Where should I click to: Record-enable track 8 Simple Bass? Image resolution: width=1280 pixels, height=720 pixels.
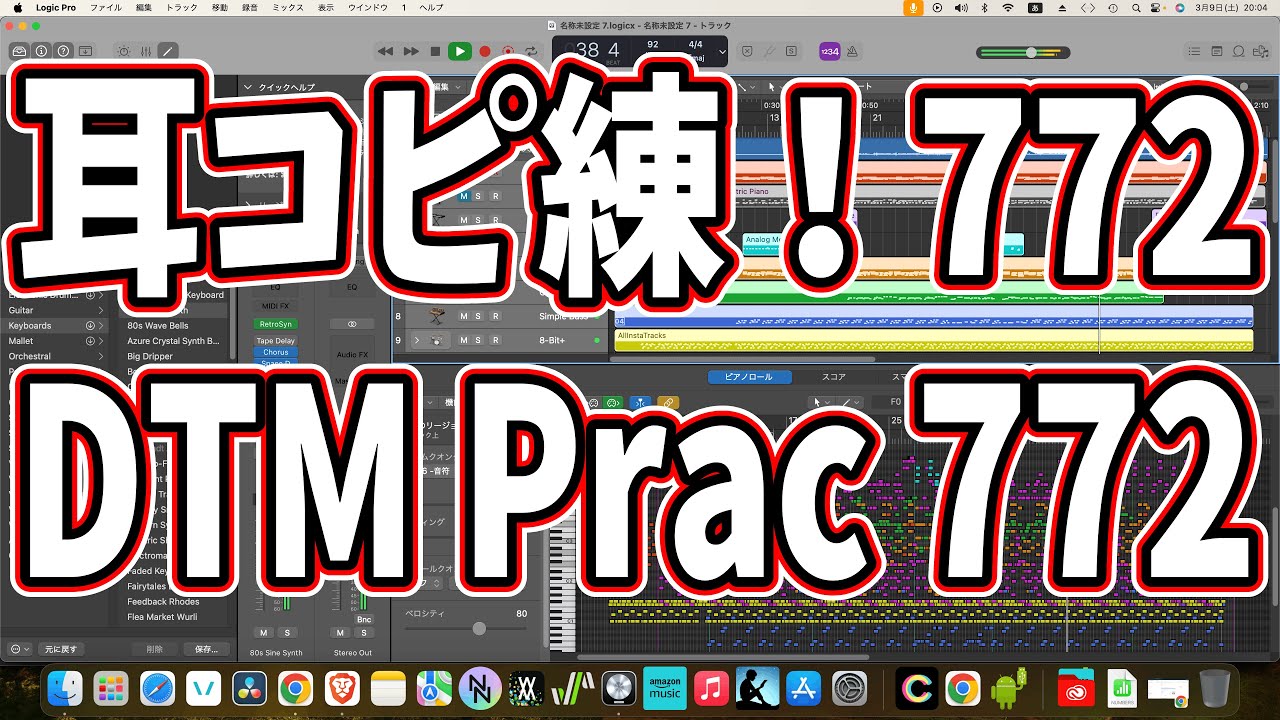(495, 316)
